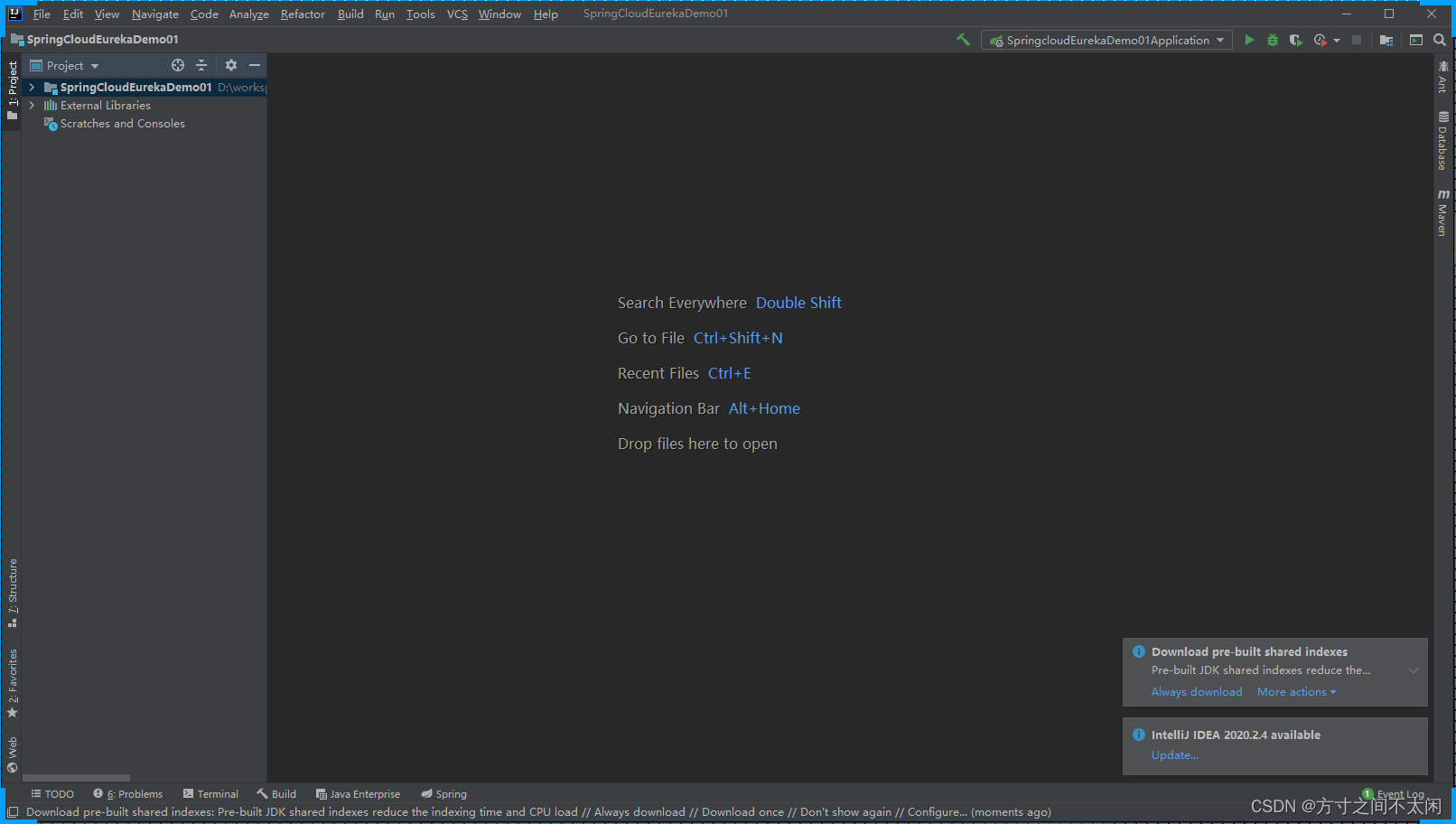This screenshot has height=824, width=1456.
Task: Open the Build menu
Action: [x=350, y=14]
